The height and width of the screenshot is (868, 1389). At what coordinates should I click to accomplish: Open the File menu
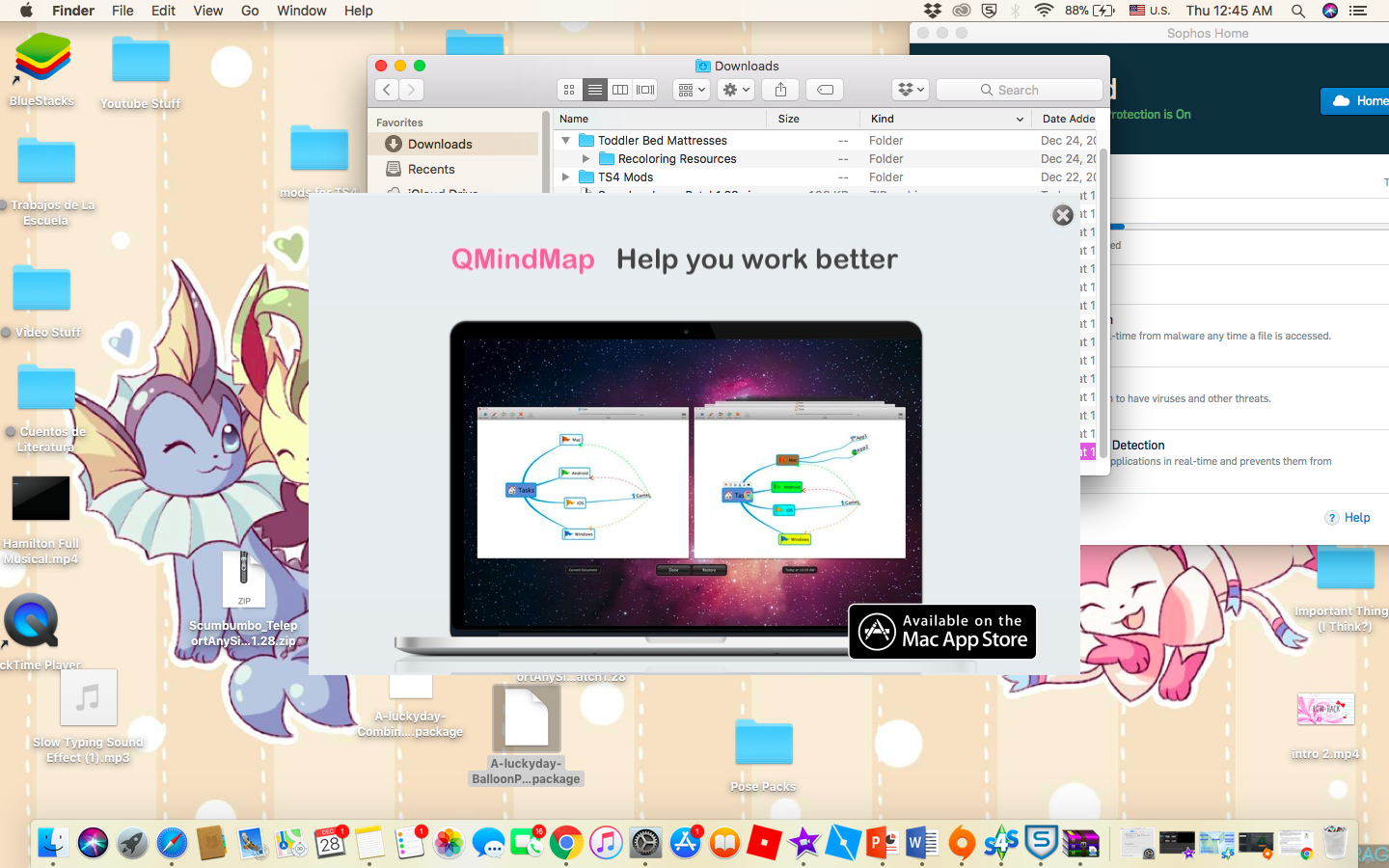point(123,11)
